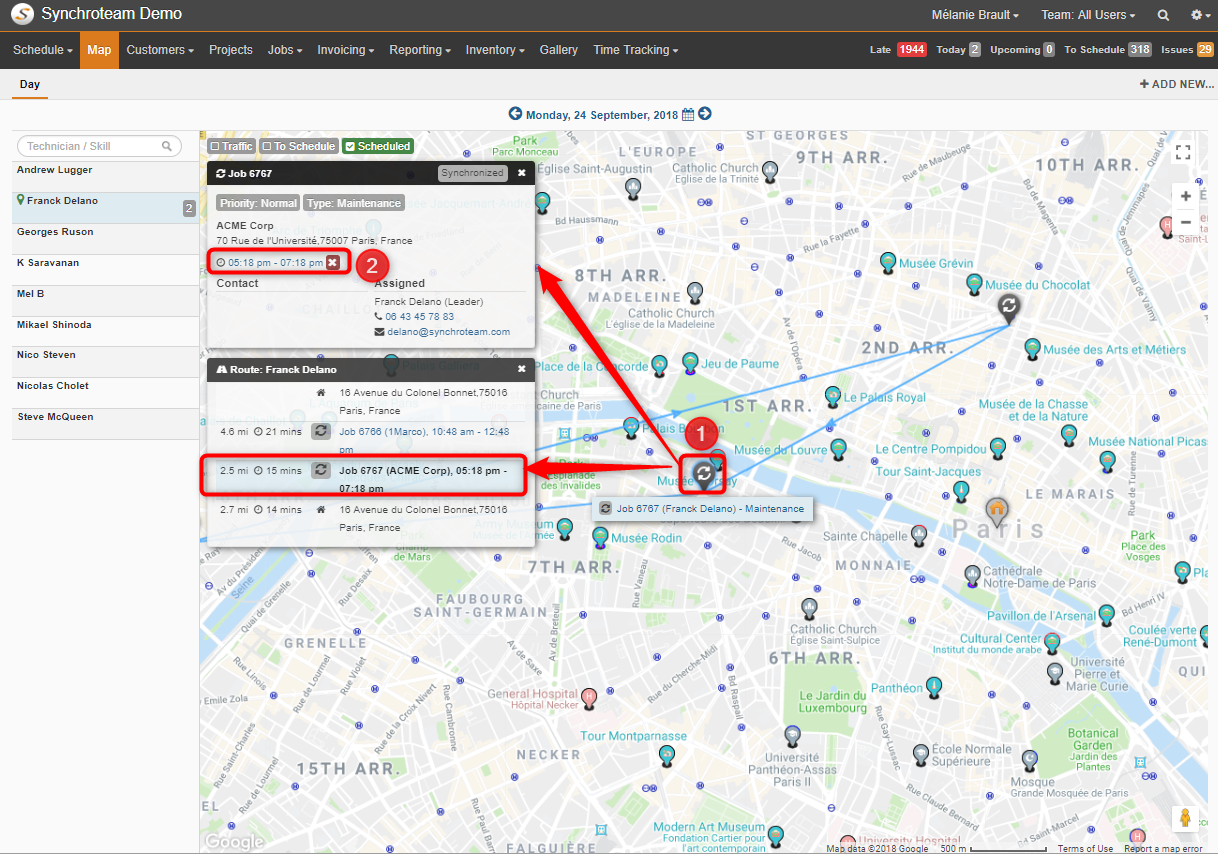The image size is (1218, 854).
Task: Click Report a map error link
Action: [x=1163, y=849]
